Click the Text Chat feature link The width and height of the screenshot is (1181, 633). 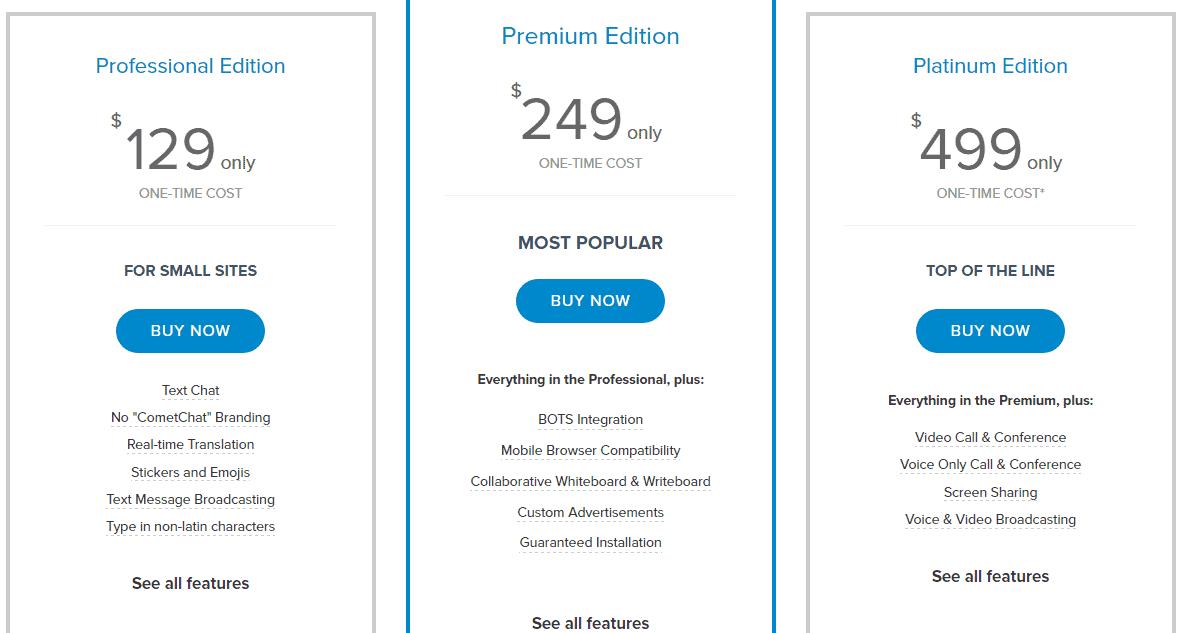click(190, 391)
